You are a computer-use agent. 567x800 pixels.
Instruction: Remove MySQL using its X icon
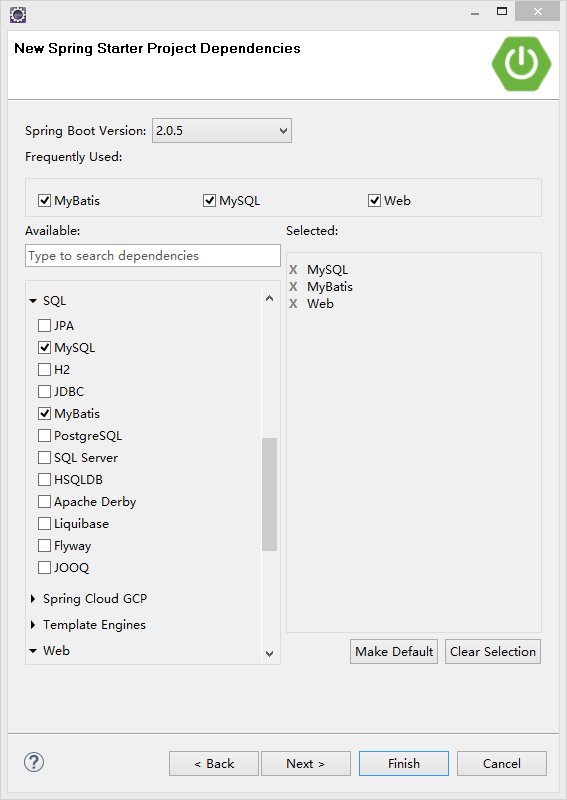point(293,270)
